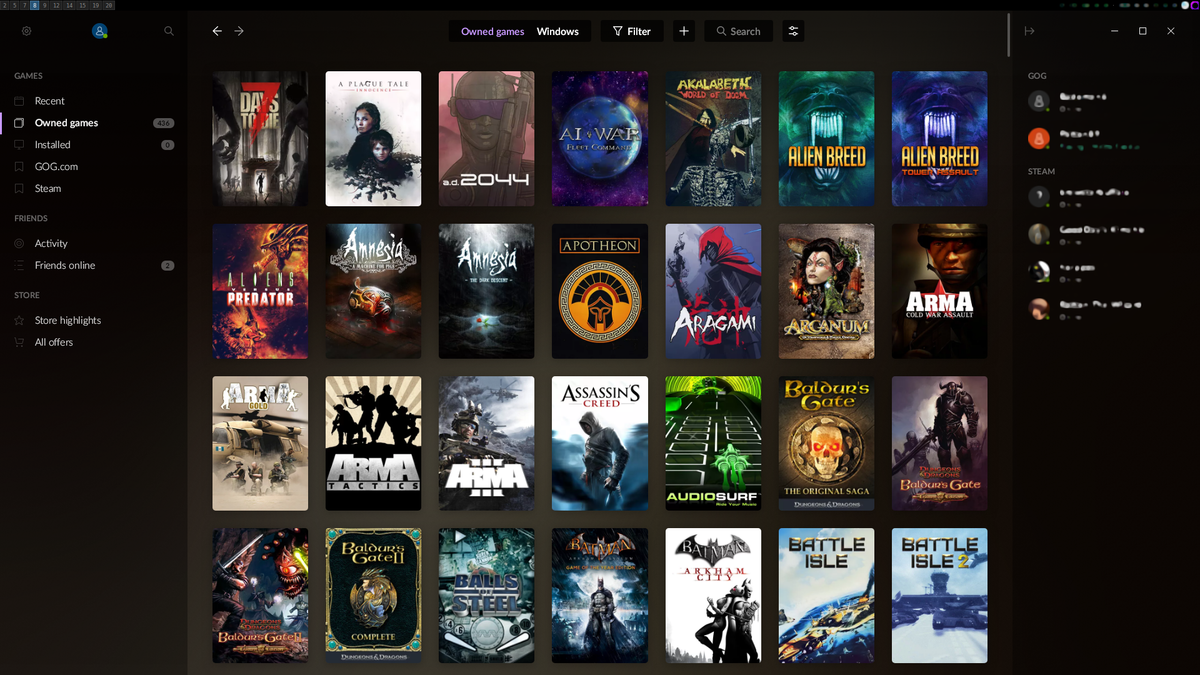Viewport: 1200px width, 675px height.
Task: Open the Assassin's Creed game cover
Action: [600, 443]
